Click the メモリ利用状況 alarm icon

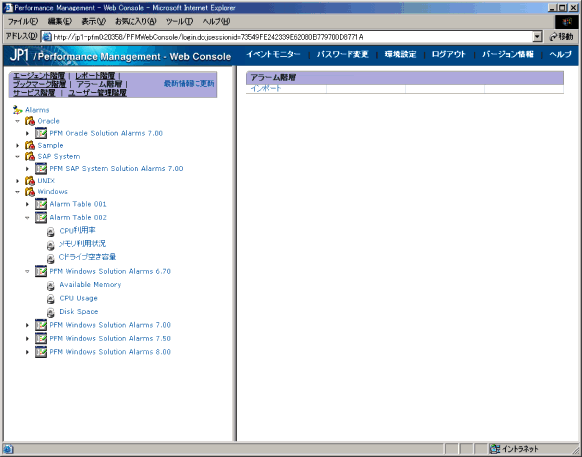click(51, 245)
